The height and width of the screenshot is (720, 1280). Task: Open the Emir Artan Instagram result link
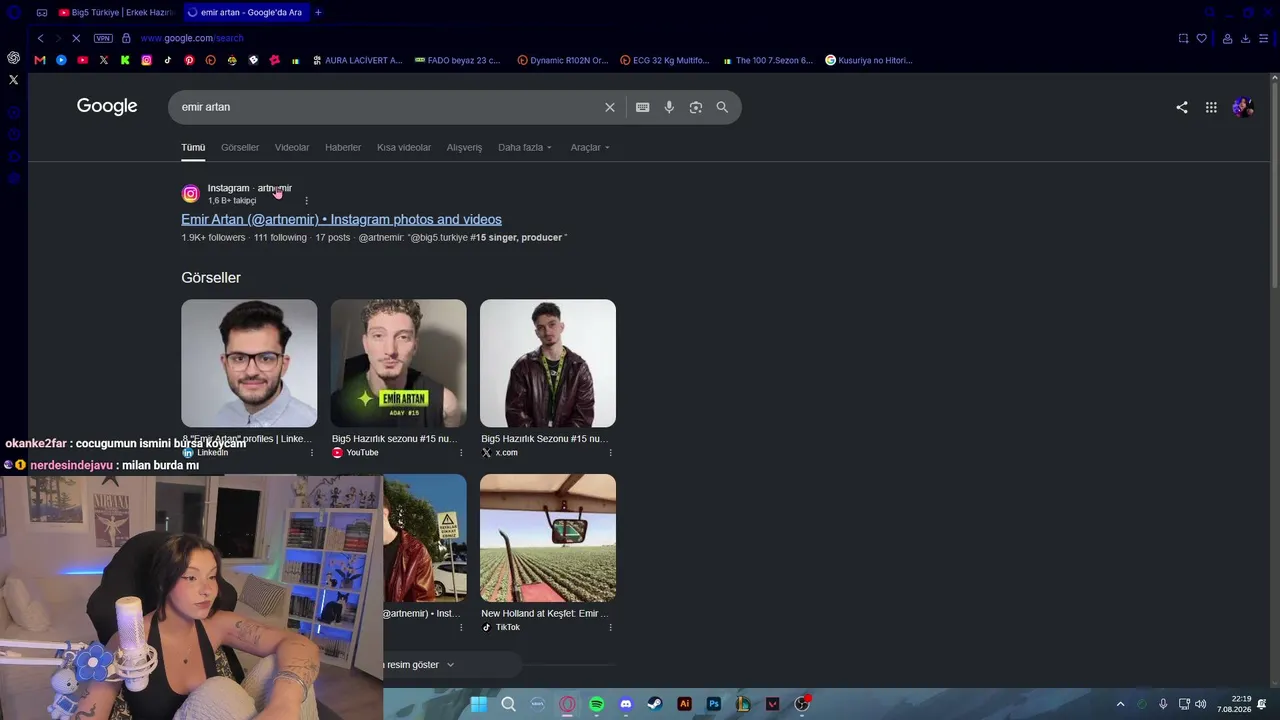tap(341, 219)
